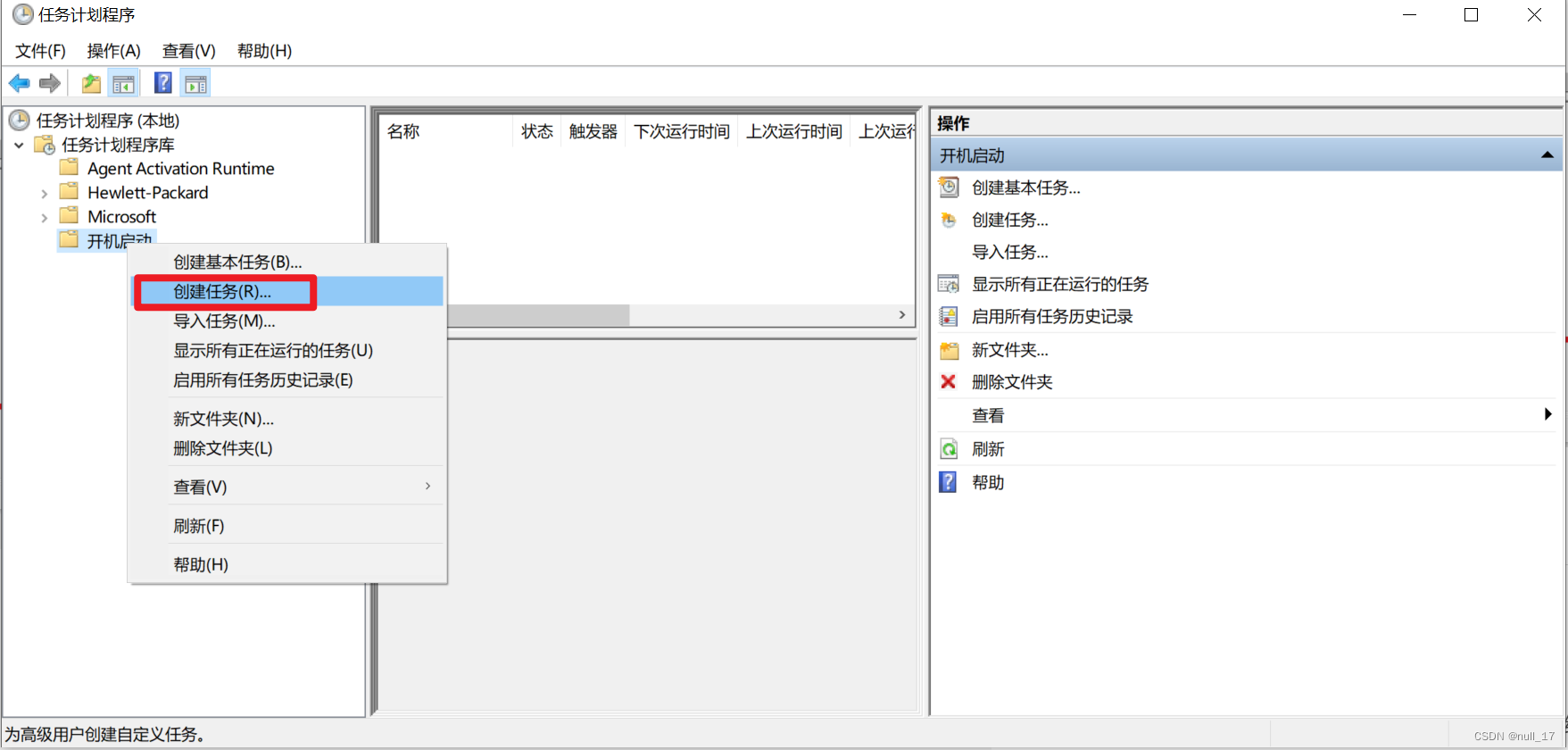Choose 创建任务(R)... from context menu
The image size is (1568, 750).
point(287,291)
